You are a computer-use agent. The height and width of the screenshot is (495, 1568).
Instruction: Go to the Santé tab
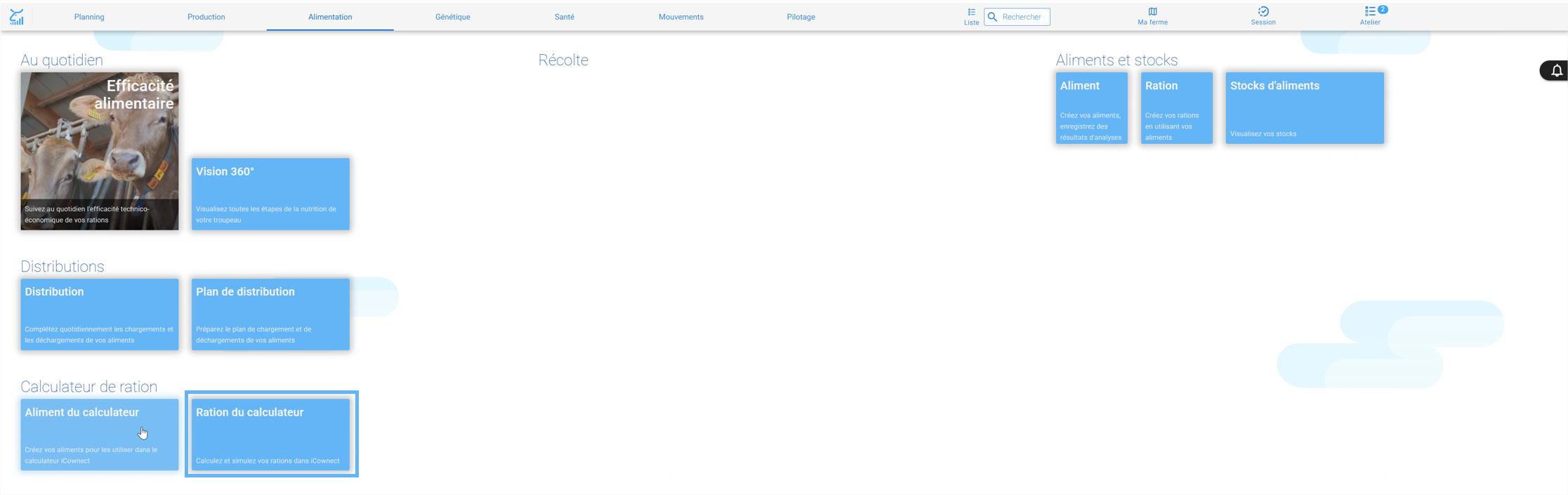tap(565, 17)
